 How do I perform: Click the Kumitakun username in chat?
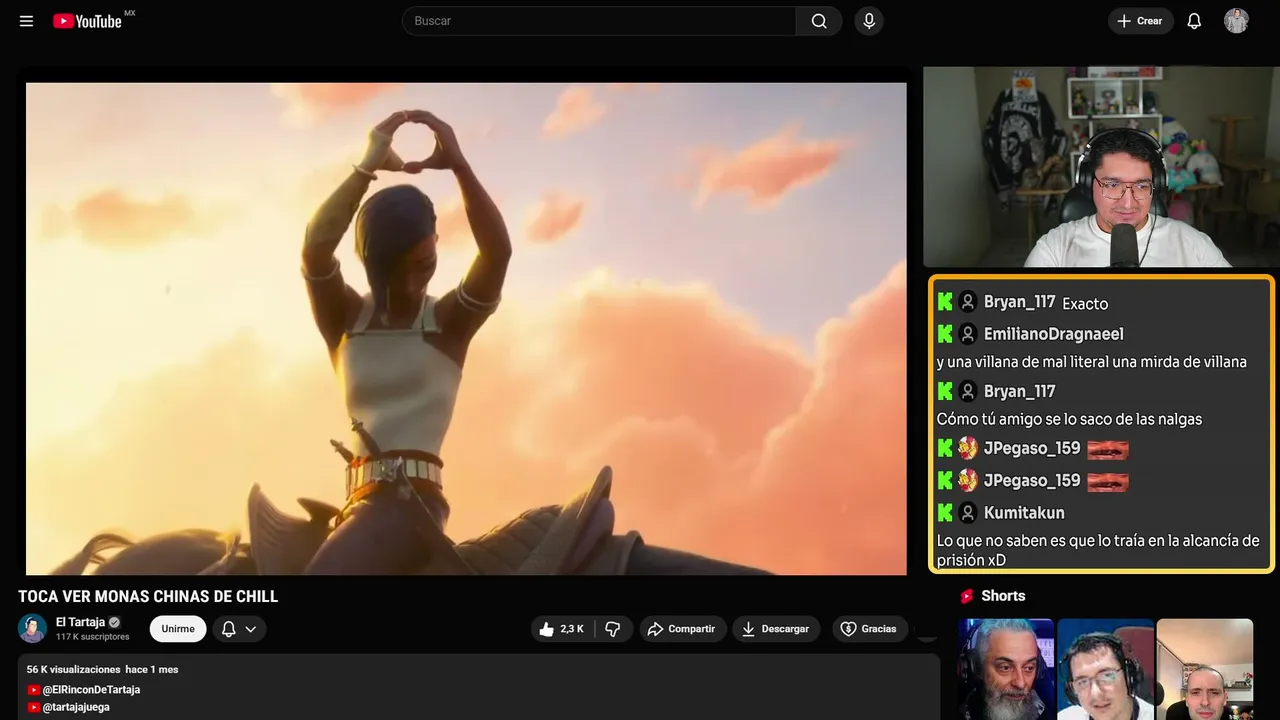pyautogui.click(x=1024, y=513)
